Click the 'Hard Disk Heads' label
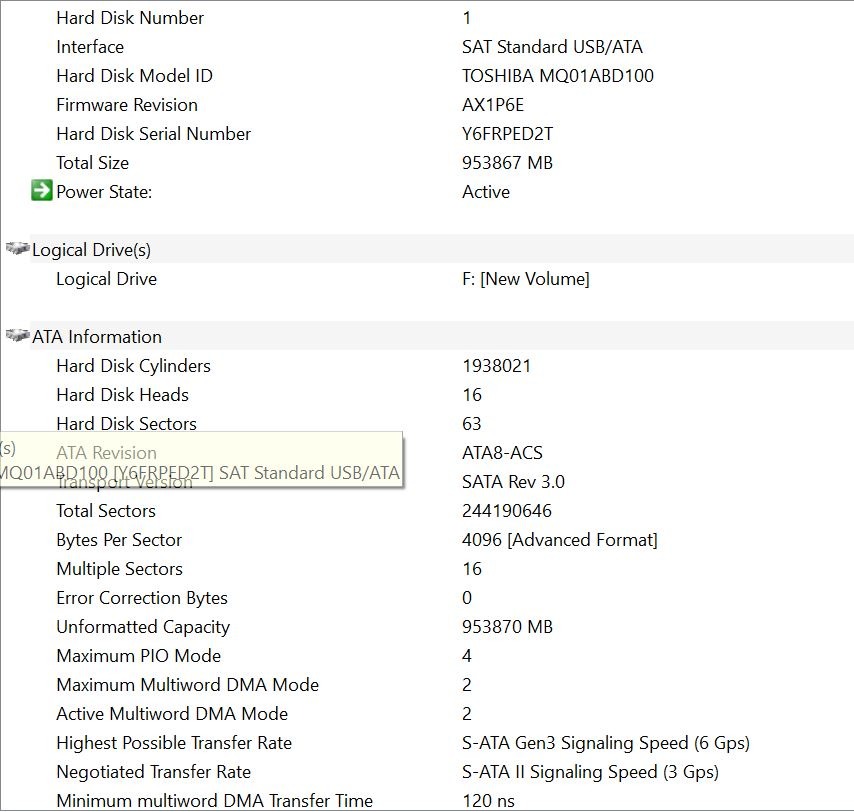The image size is (854, 812). click(x=123, y=394)
